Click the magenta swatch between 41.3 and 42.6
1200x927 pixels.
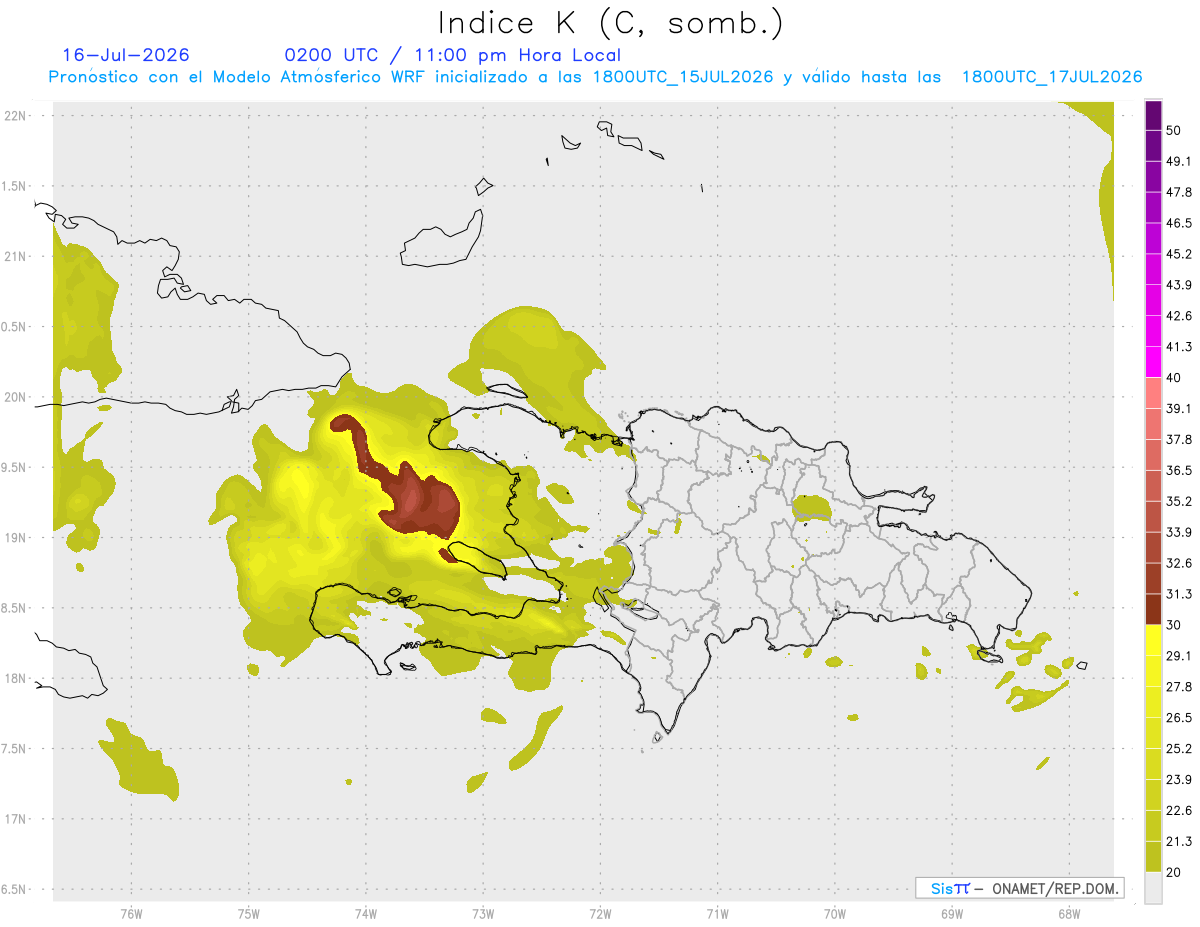pos(1153,331)
